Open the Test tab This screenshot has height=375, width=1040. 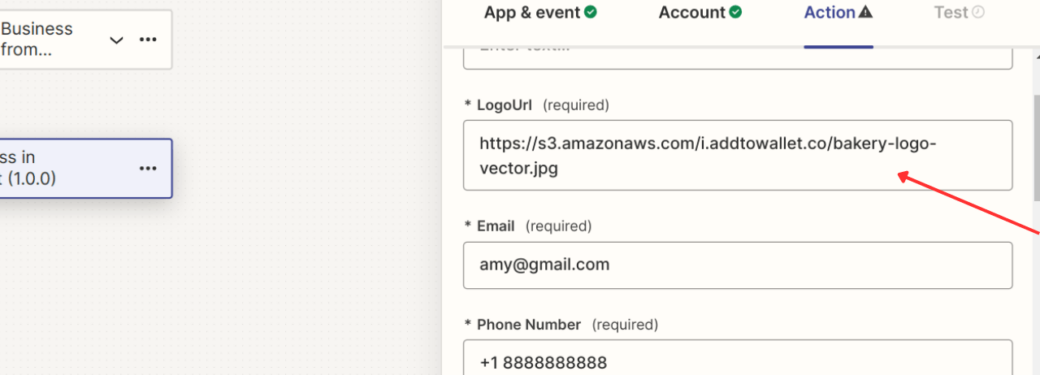pos(959,13)
